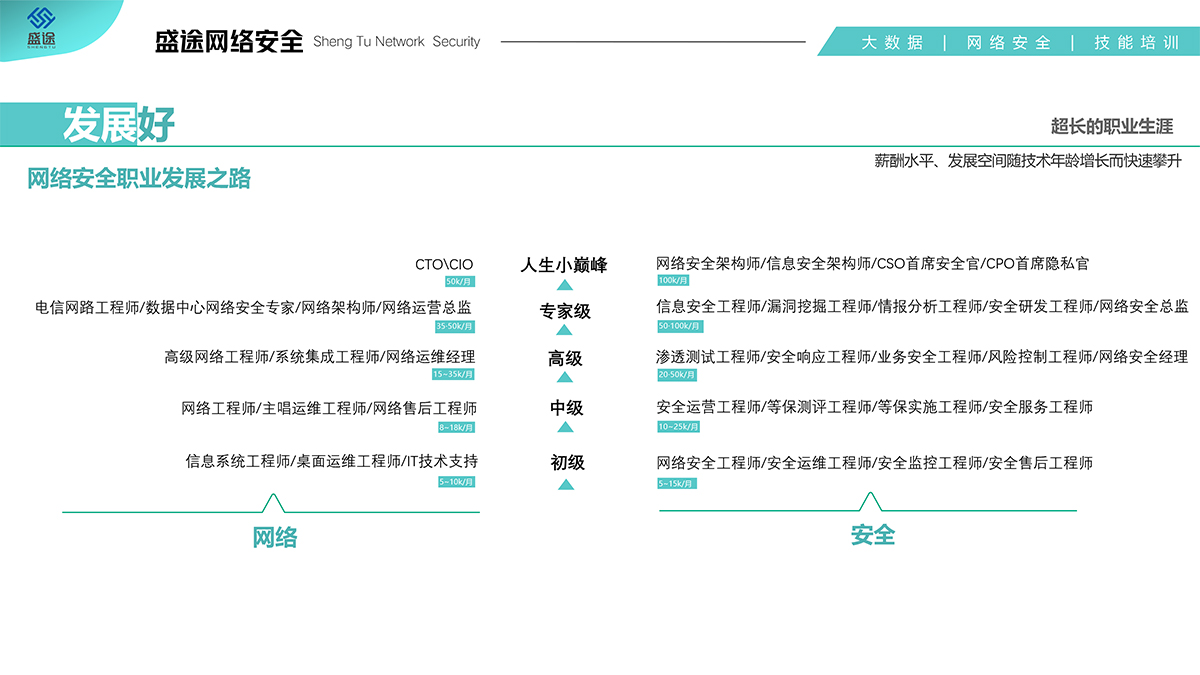
Task: Click the teal arrow below 中级
Action: coord(565,427)
